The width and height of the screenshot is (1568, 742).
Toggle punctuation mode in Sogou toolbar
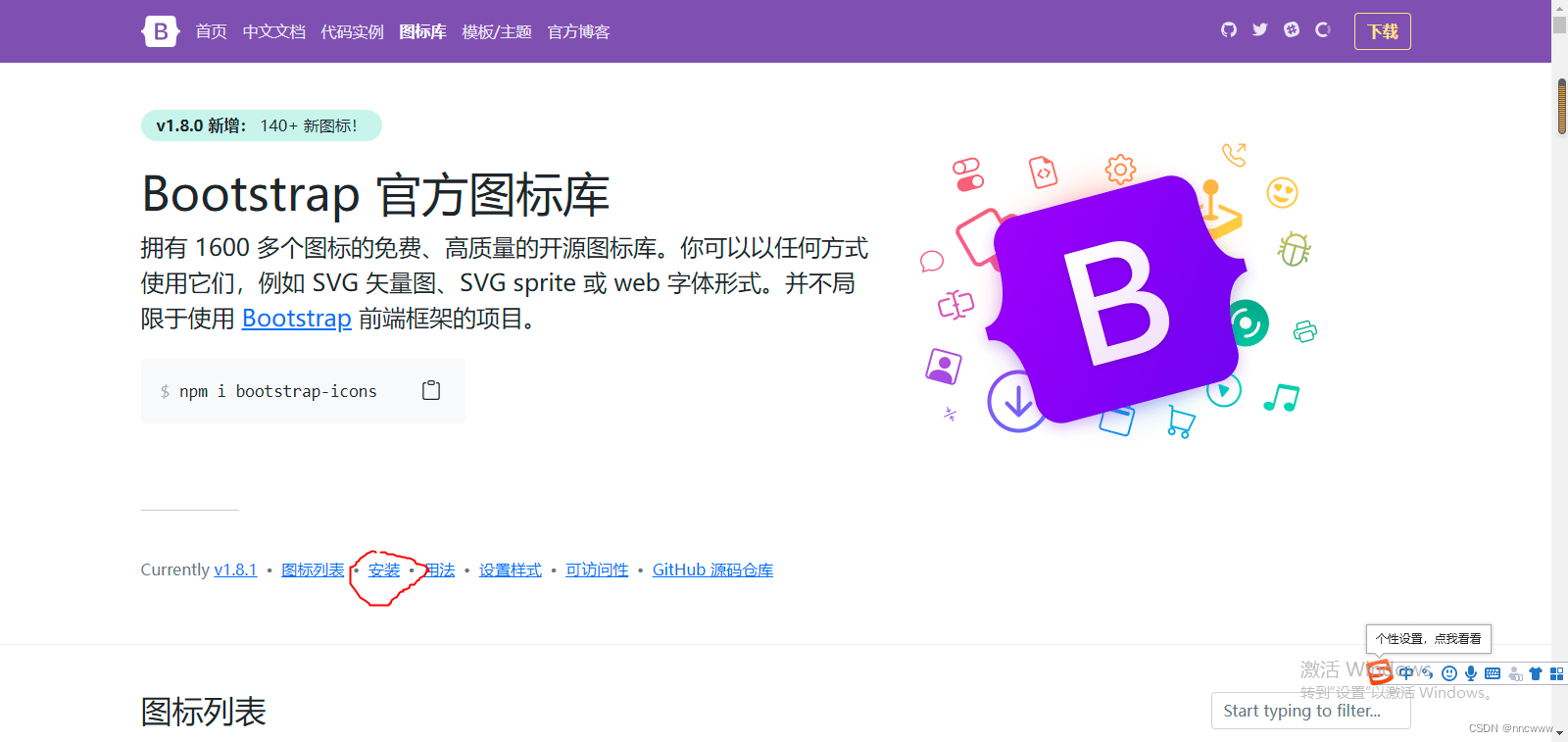pos(1428,673)
